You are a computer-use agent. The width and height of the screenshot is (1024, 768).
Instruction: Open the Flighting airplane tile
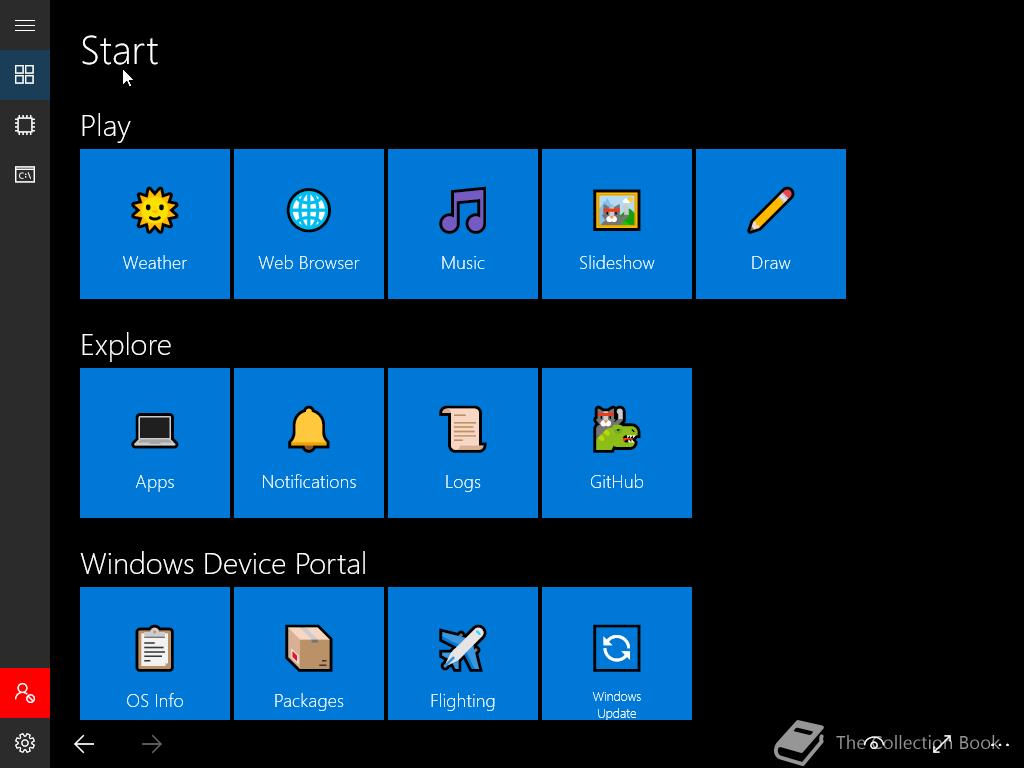click(463, 653)
